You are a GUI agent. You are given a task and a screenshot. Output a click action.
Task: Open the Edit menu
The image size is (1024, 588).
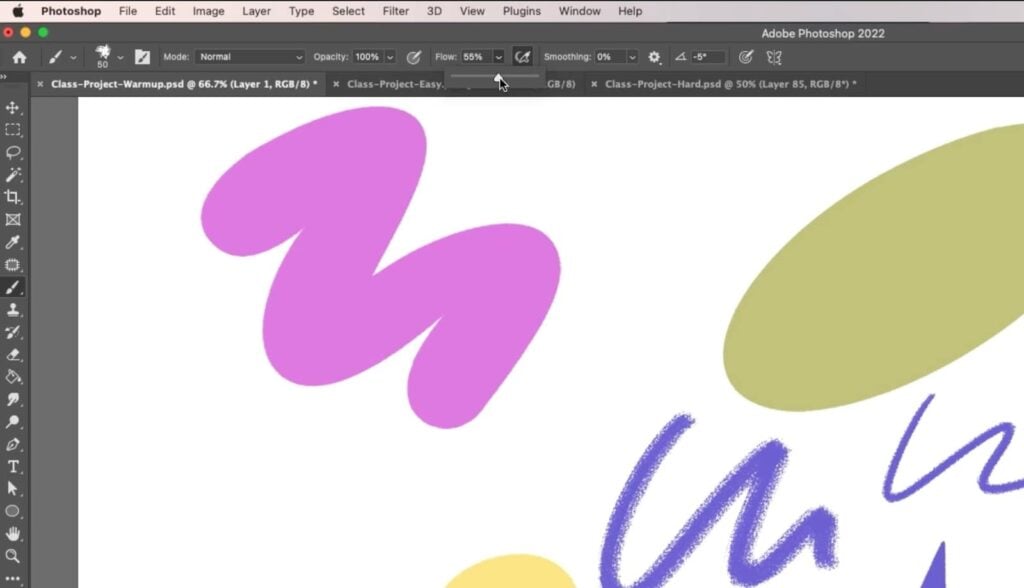[x=165, y=11]
